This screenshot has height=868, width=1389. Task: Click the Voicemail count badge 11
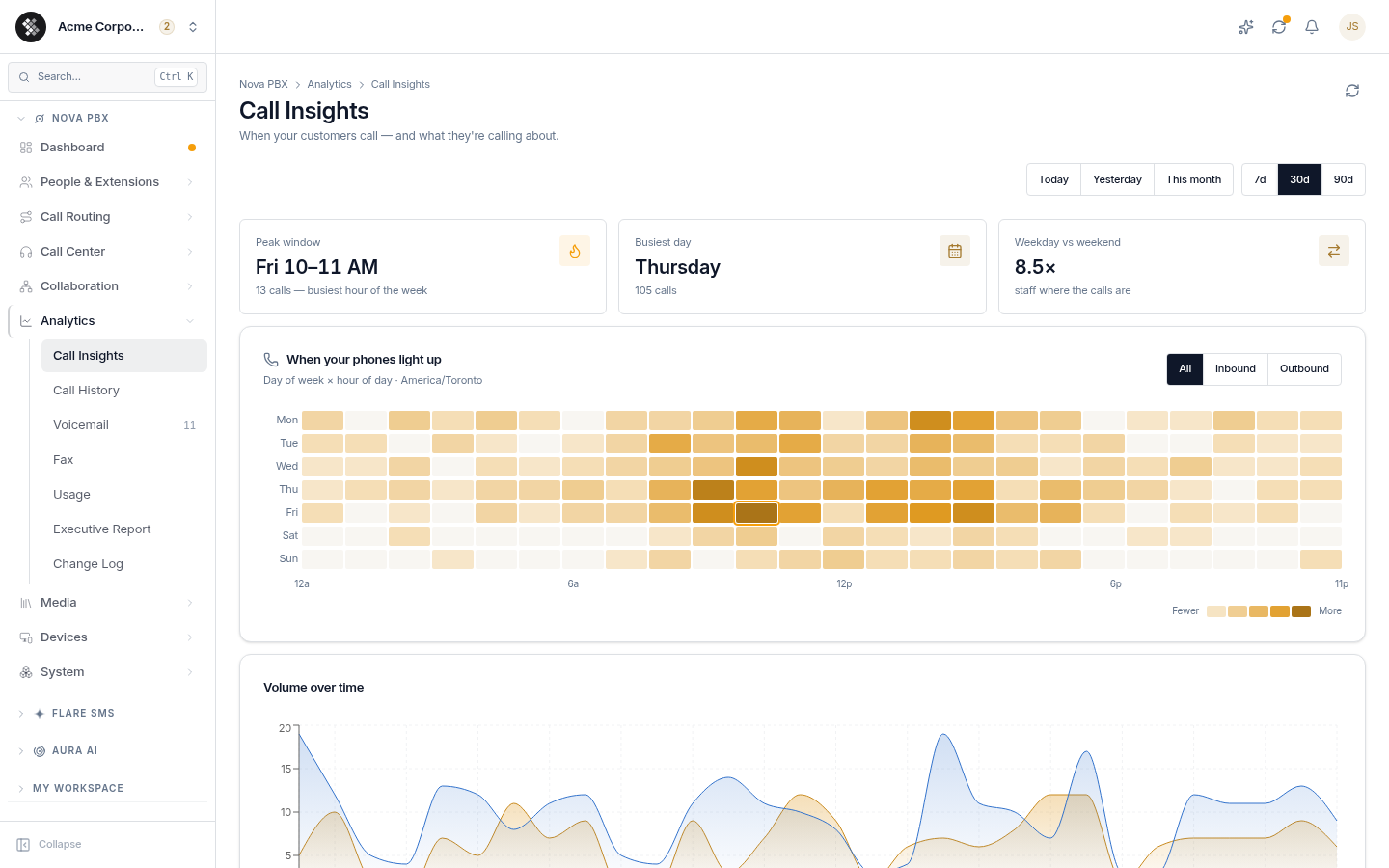(190, 425)
